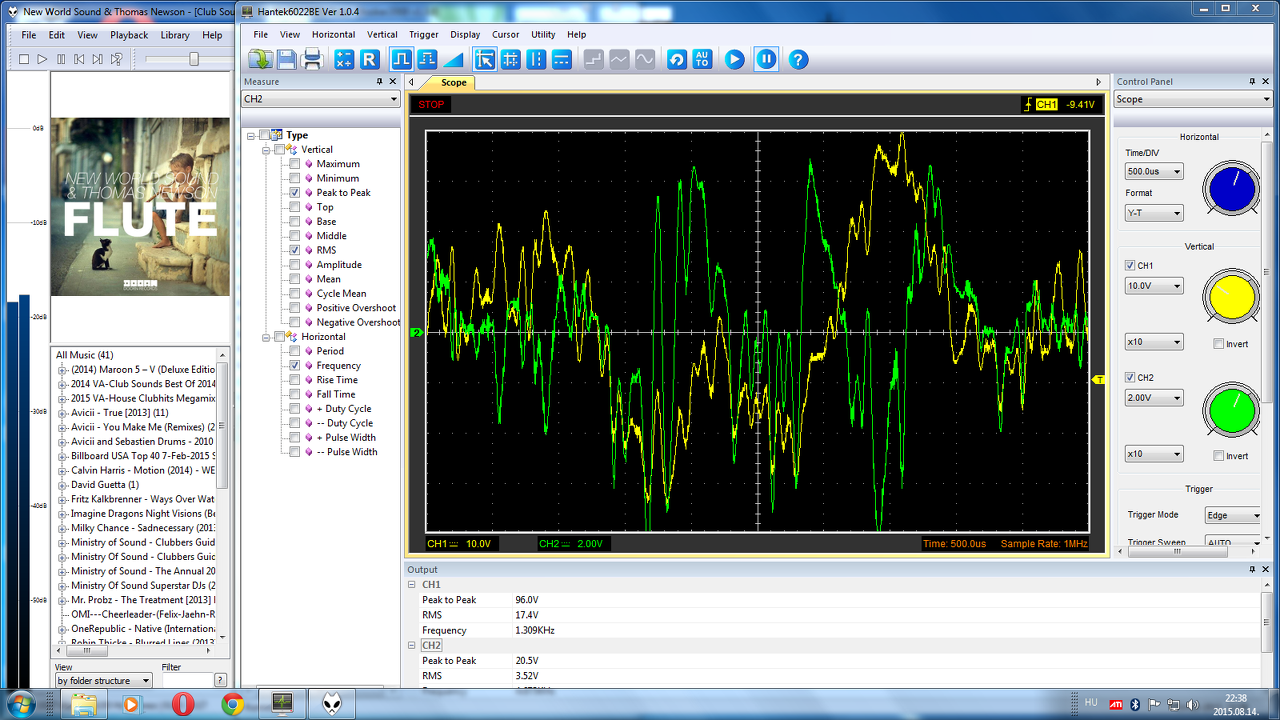
Task: Open the Format Y-T dropdown
Action: pyautogui.click(x=1154, y=213)
